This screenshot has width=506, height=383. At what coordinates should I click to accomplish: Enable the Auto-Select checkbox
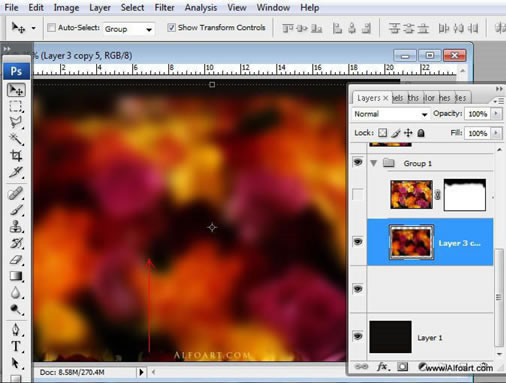click(51, 28)
